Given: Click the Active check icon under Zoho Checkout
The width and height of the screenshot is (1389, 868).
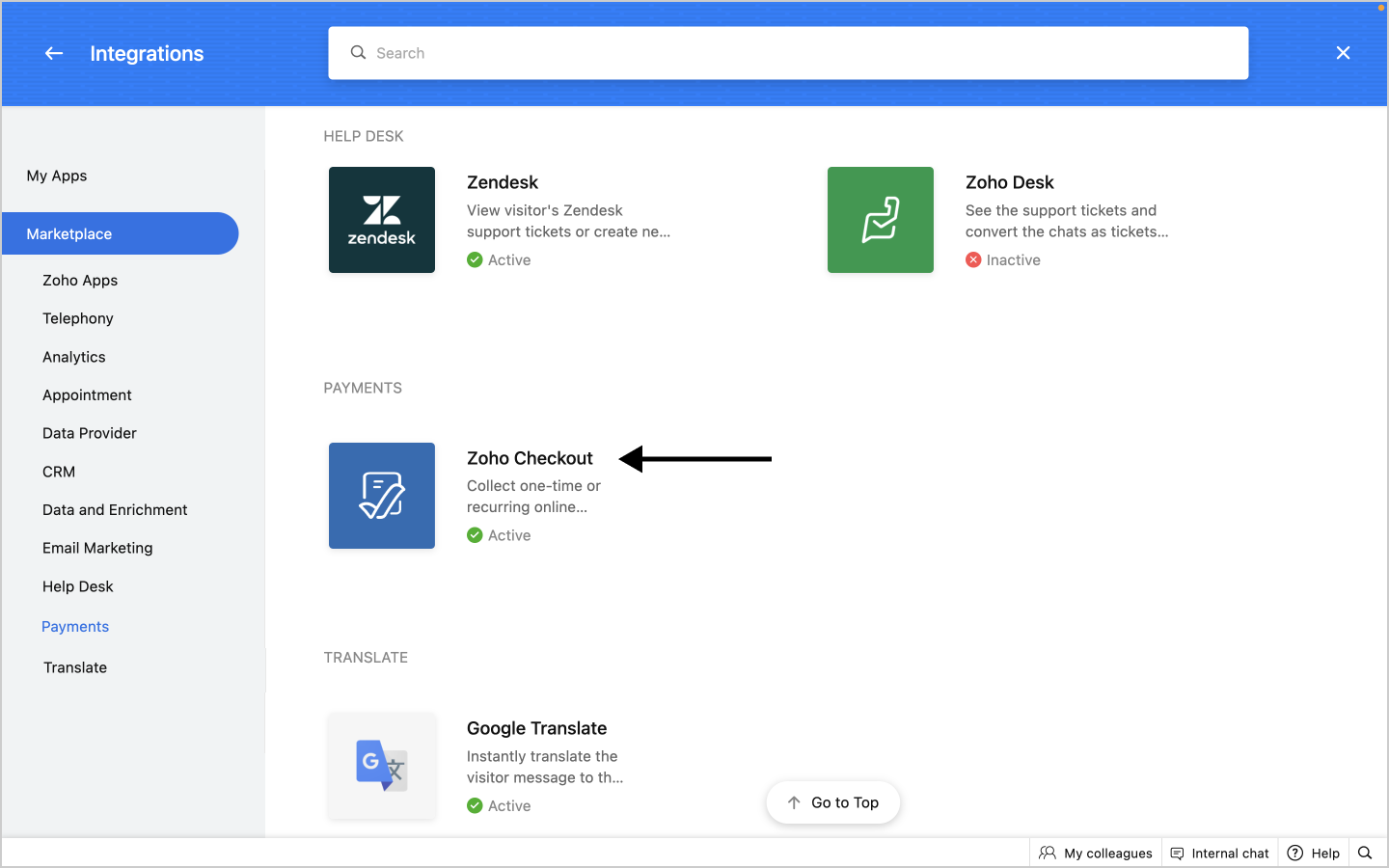Looking at the screenshot, I should (x=475, y=535).
